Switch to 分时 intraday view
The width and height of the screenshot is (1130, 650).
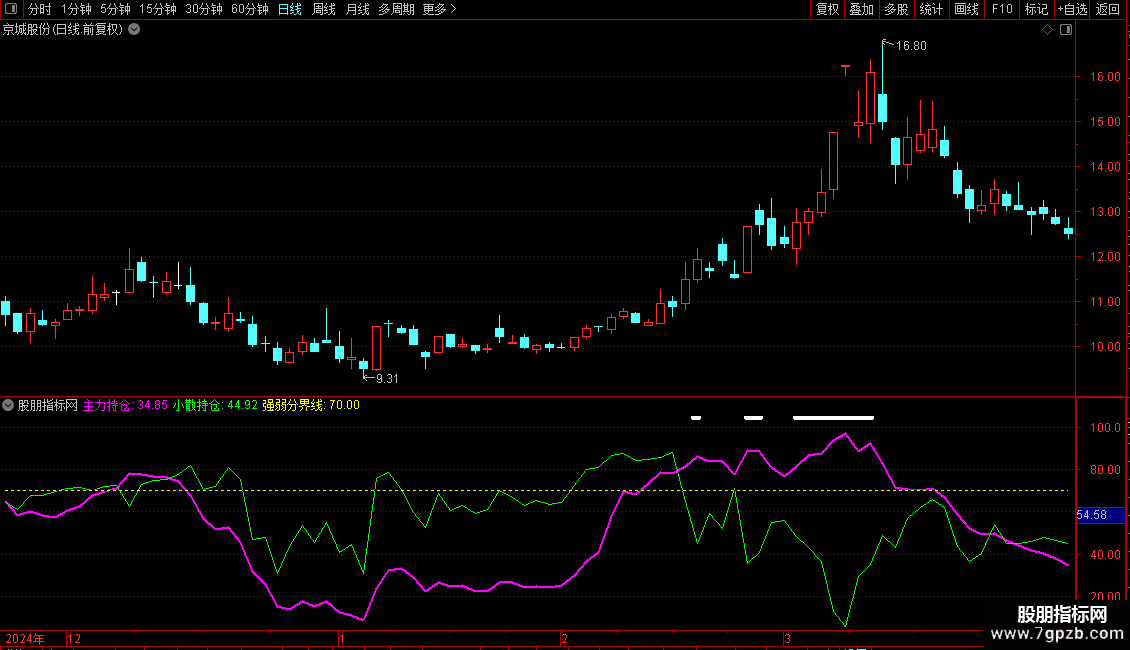pyautogui.click(x=40, y=9)
